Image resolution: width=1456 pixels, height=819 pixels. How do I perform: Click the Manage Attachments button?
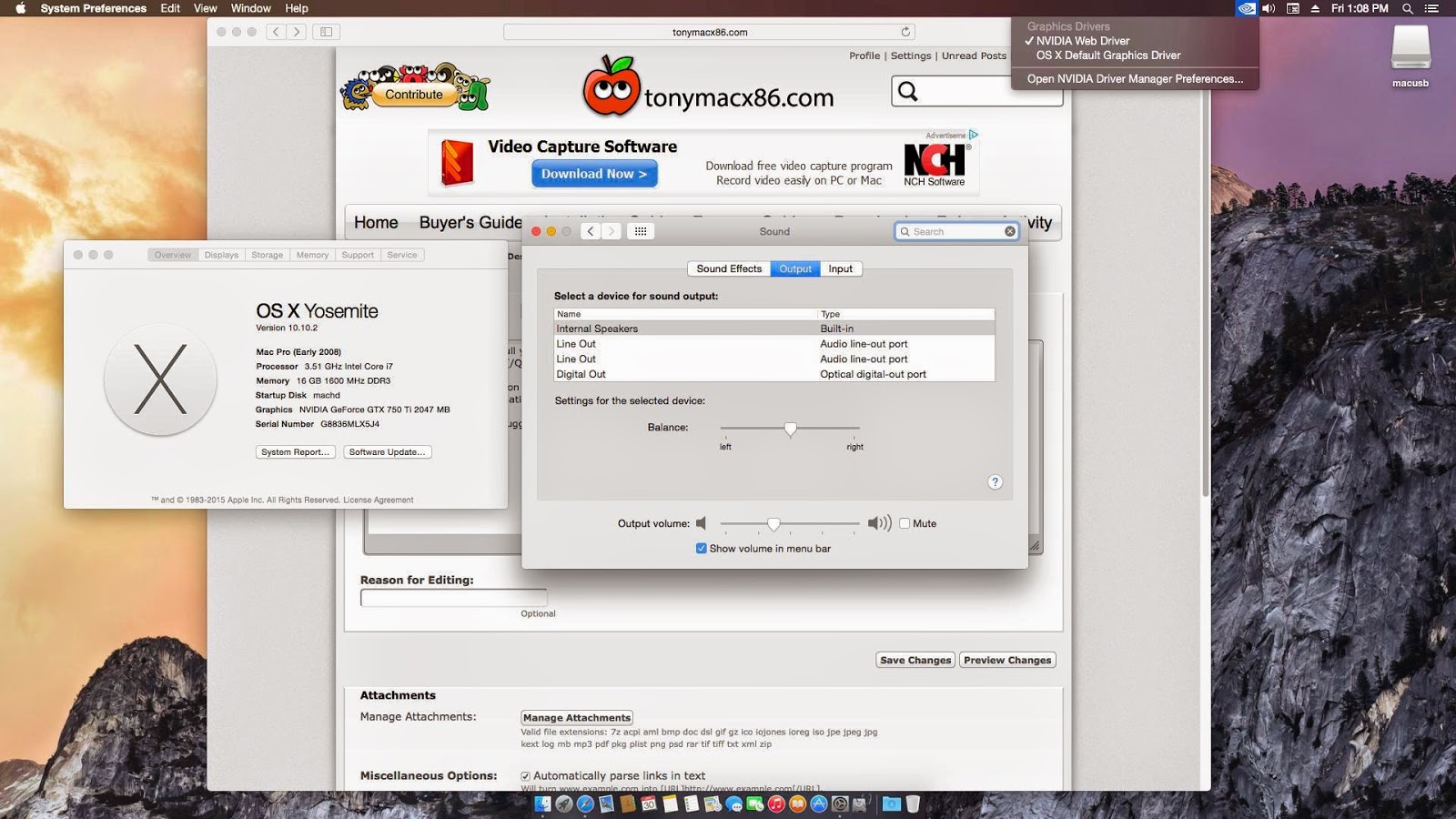(x=577, y=718)
